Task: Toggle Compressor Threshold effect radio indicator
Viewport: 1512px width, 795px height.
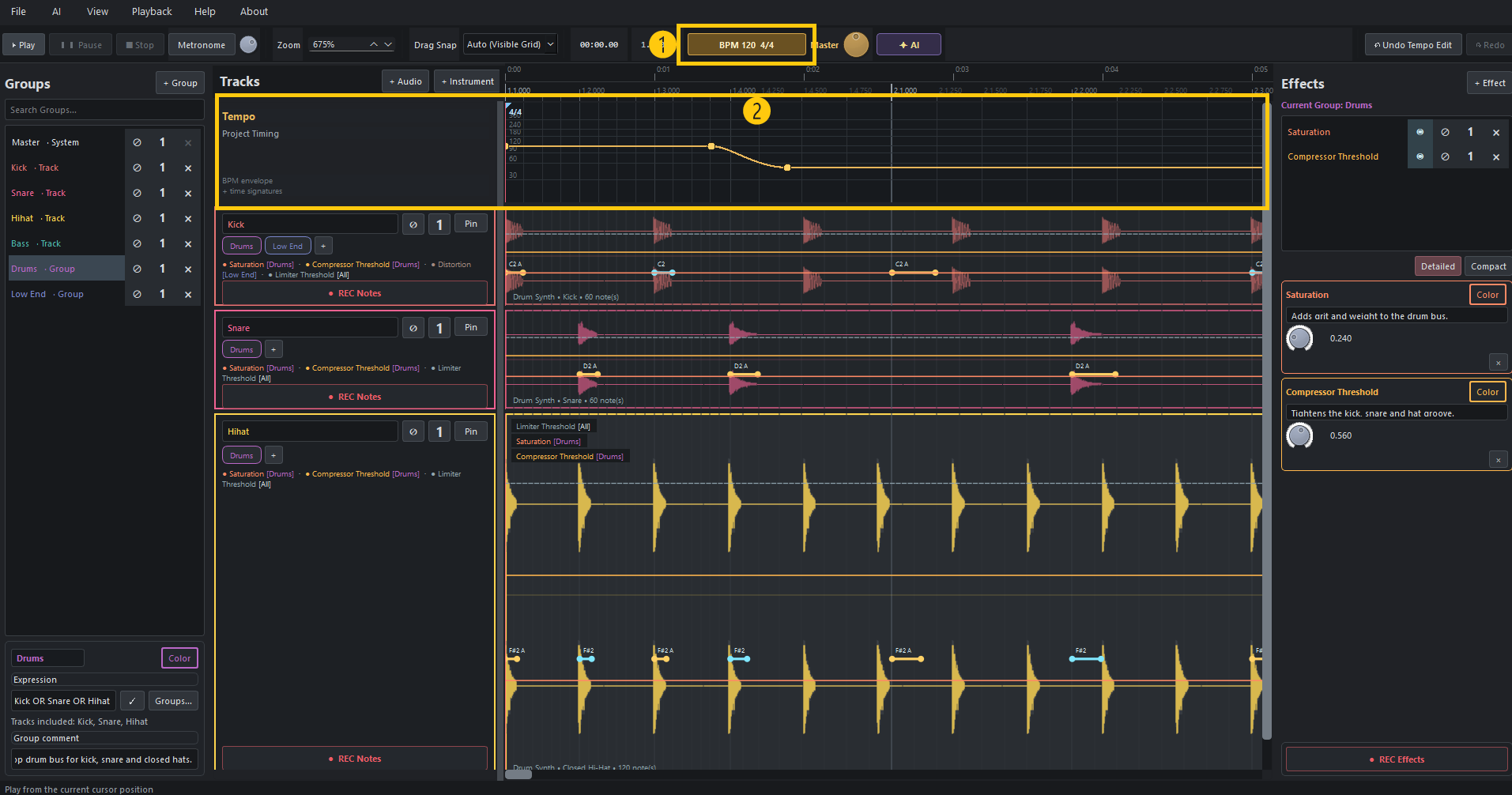Action: click(1420, 156)
